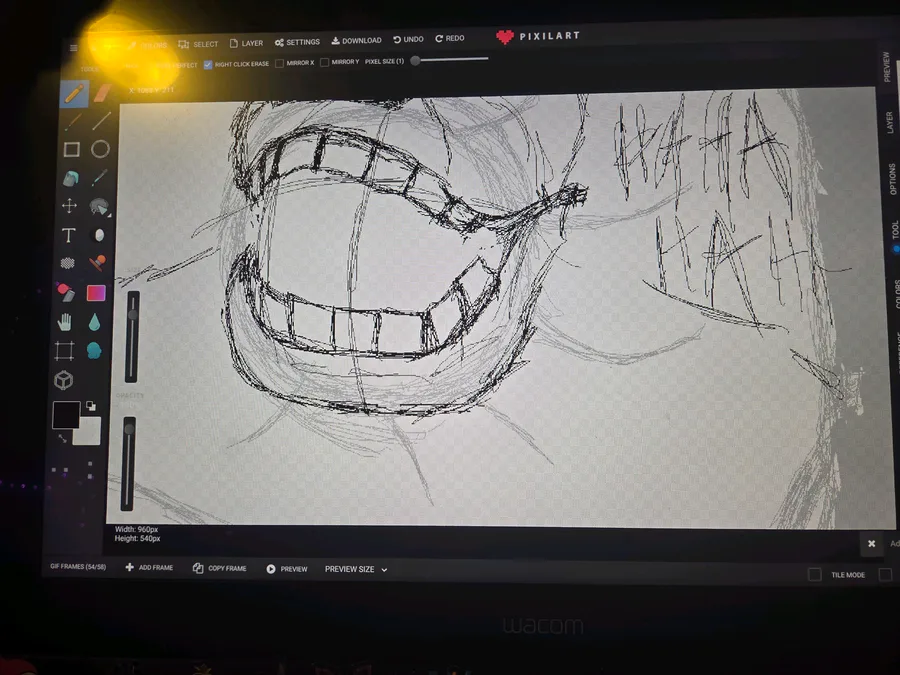The height and width of the screenshot is (675, 900).
Task: Select the teal Smudge tool
Action: (x=94, y=350)
